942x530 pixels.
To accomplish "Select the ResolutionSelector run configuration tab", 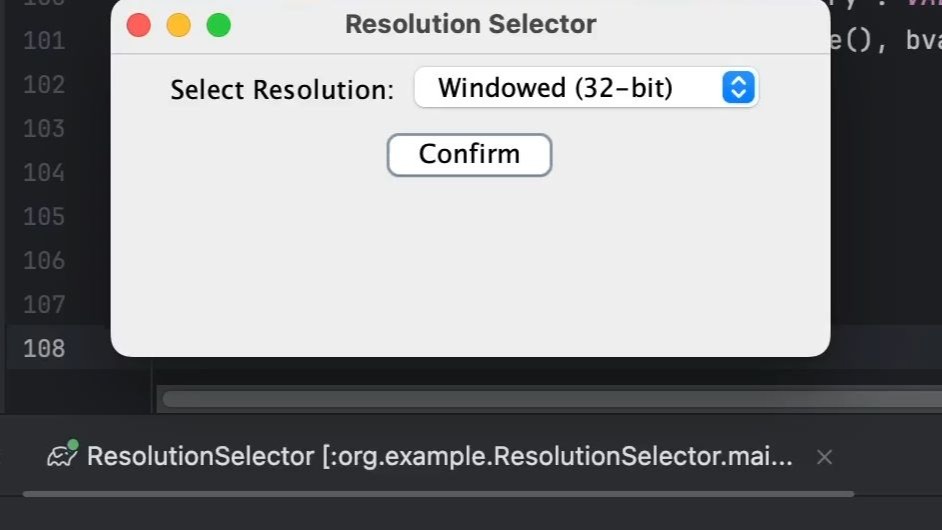I will click(439, 457).
